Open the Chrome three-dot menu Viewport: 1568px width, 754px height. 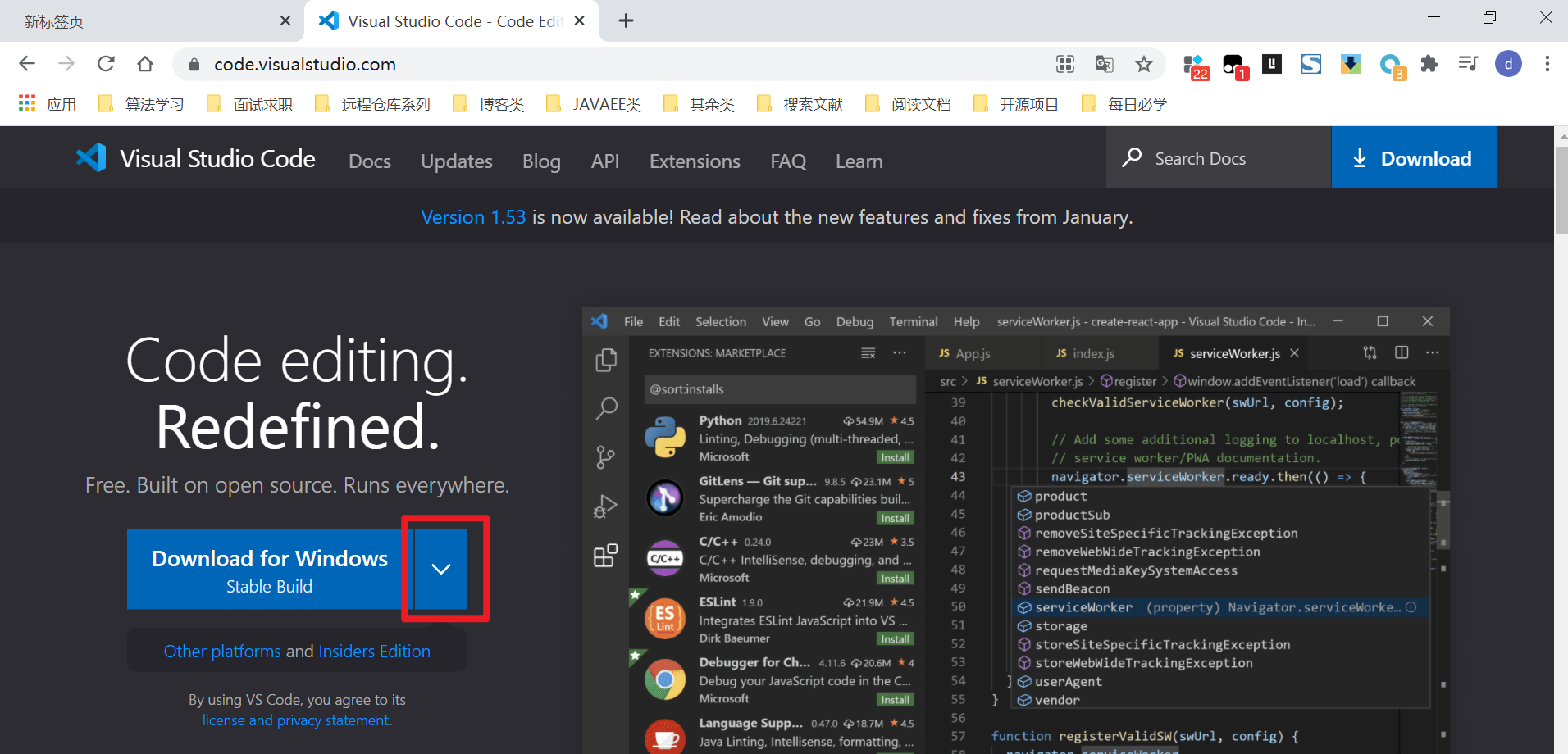pos(1547,64)
